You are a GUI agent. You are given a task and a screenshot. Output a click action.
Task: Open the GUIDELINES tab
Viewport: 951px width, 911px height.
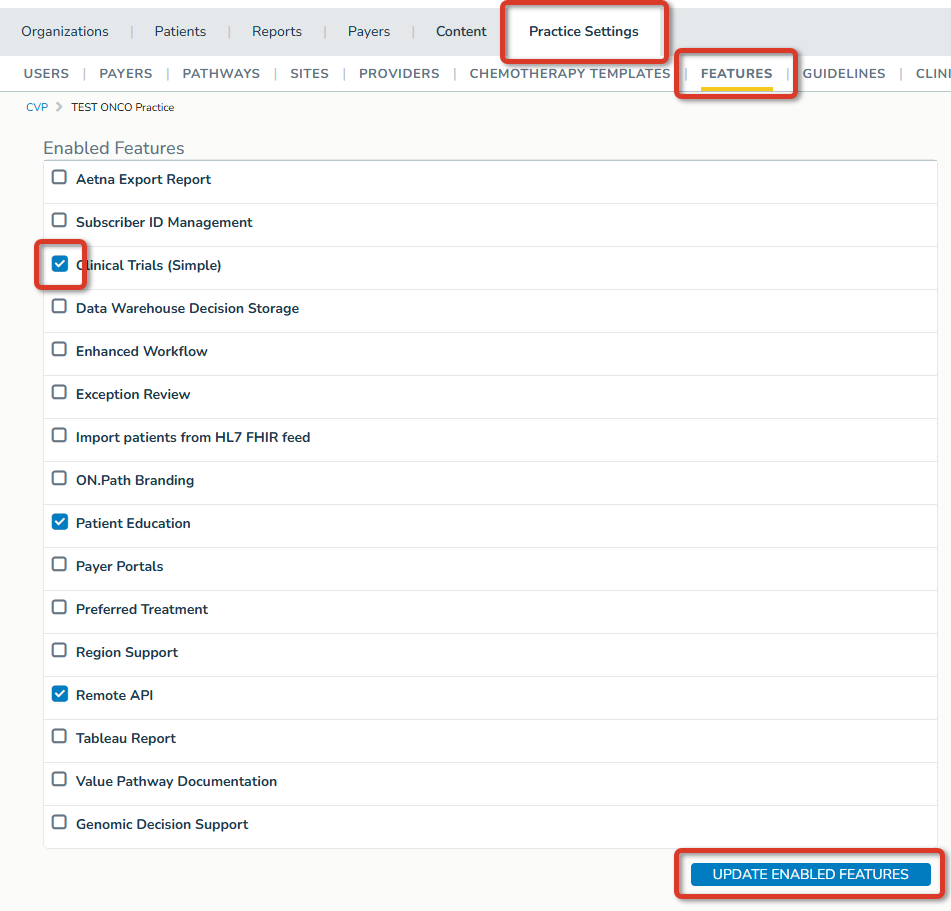coord(843,73)
